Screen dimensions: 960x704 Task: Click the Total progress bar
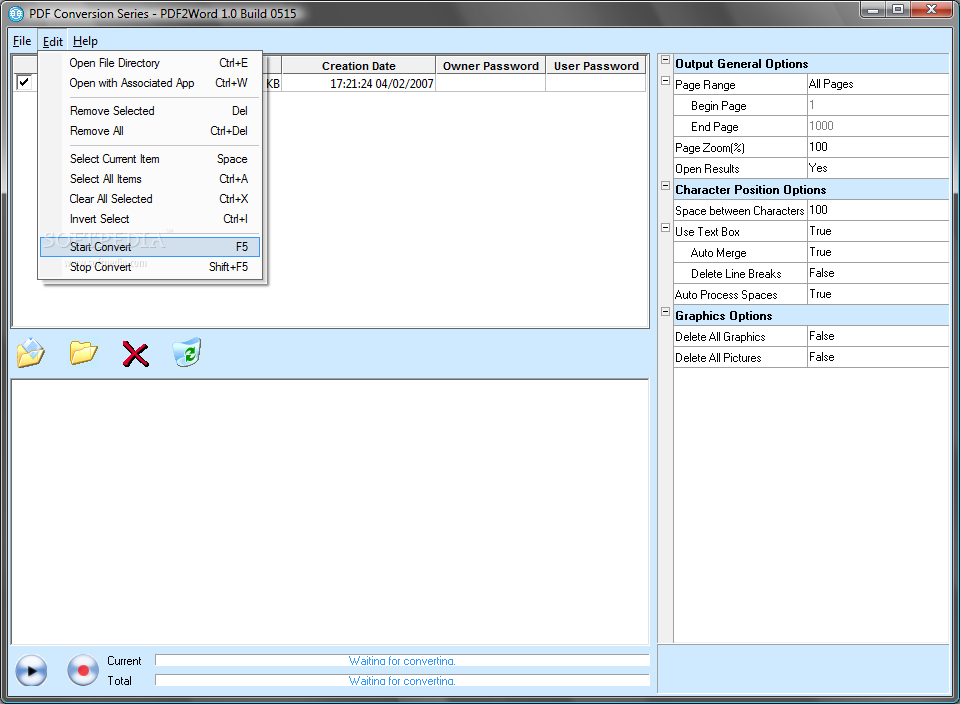[402, 680]
